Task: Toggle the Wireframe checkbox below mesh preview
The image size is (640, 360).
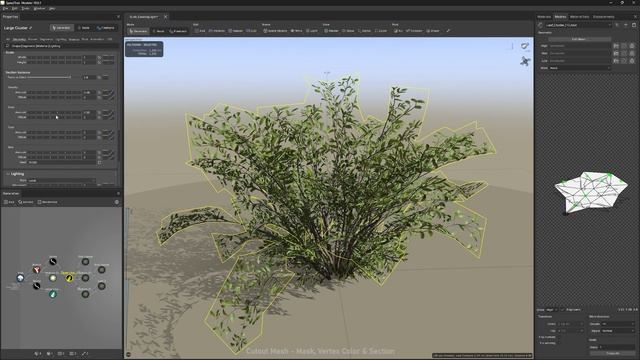Action: coord(562,310)
